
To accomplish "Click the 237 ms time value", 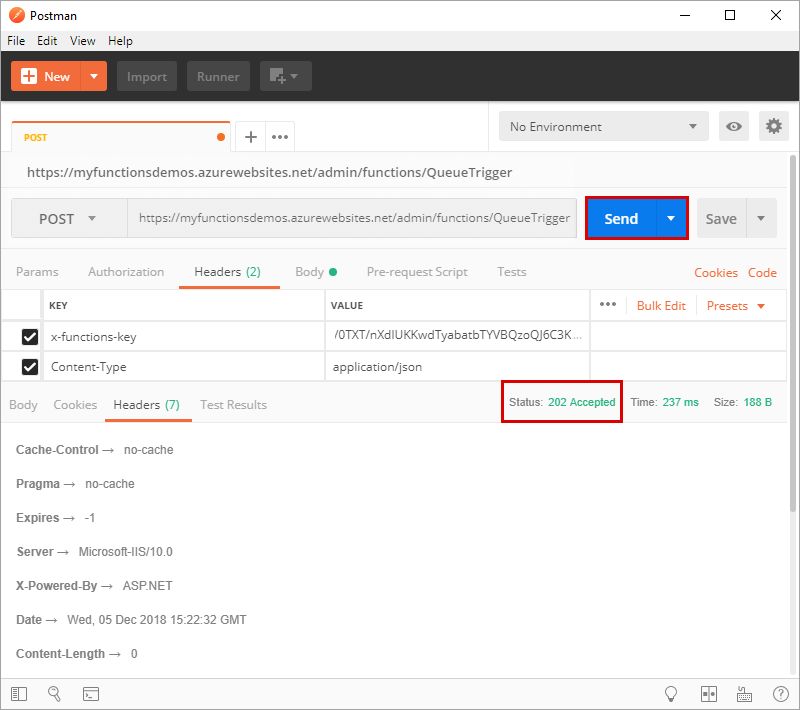I will 680,402.
